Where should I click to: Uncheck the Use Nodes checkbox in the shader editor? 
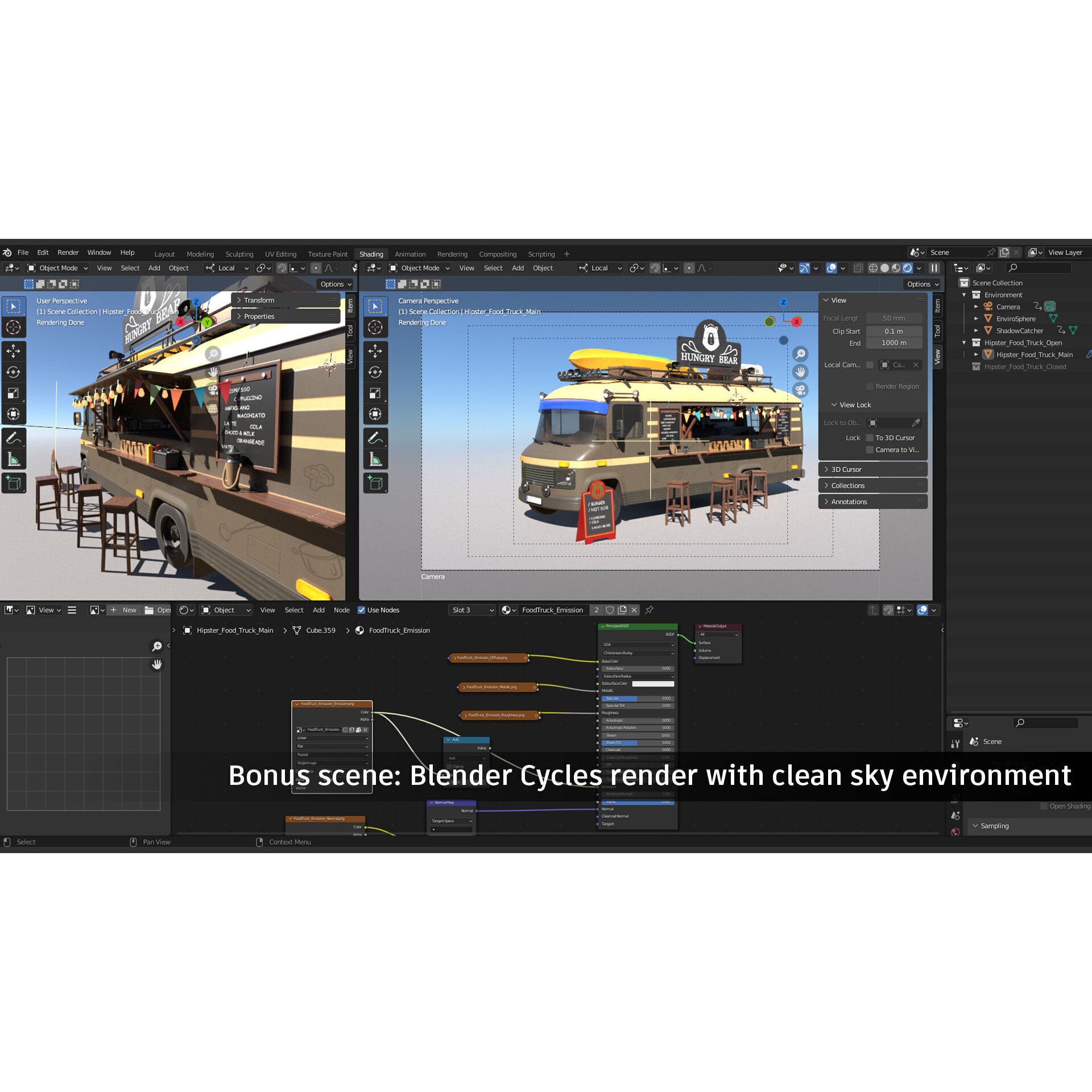pos(362,610)
